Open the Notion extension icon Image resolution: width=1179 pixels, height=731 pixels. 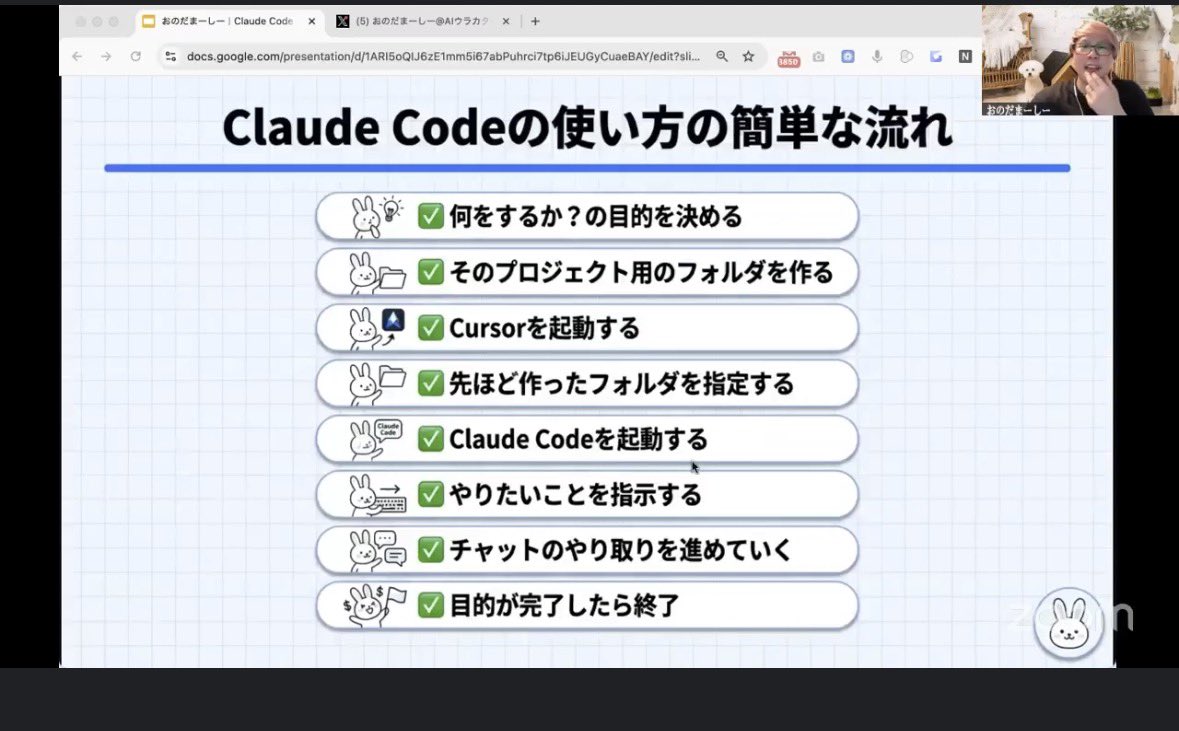pos(964,57)
